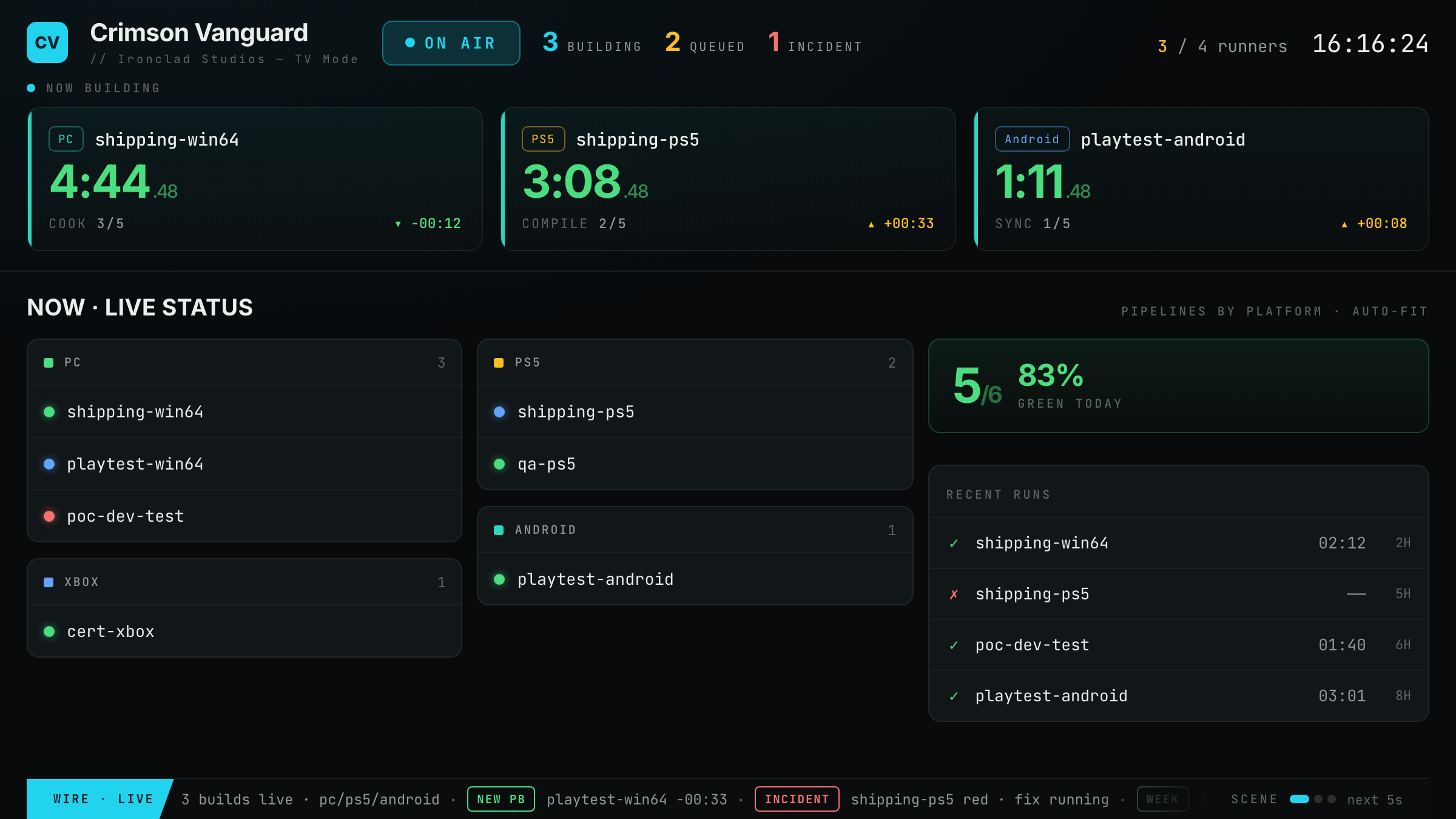The width and height of the screenshot is (1456, 819).
Task: Click the NEW PB ticker badge
Action: point(501,799)
